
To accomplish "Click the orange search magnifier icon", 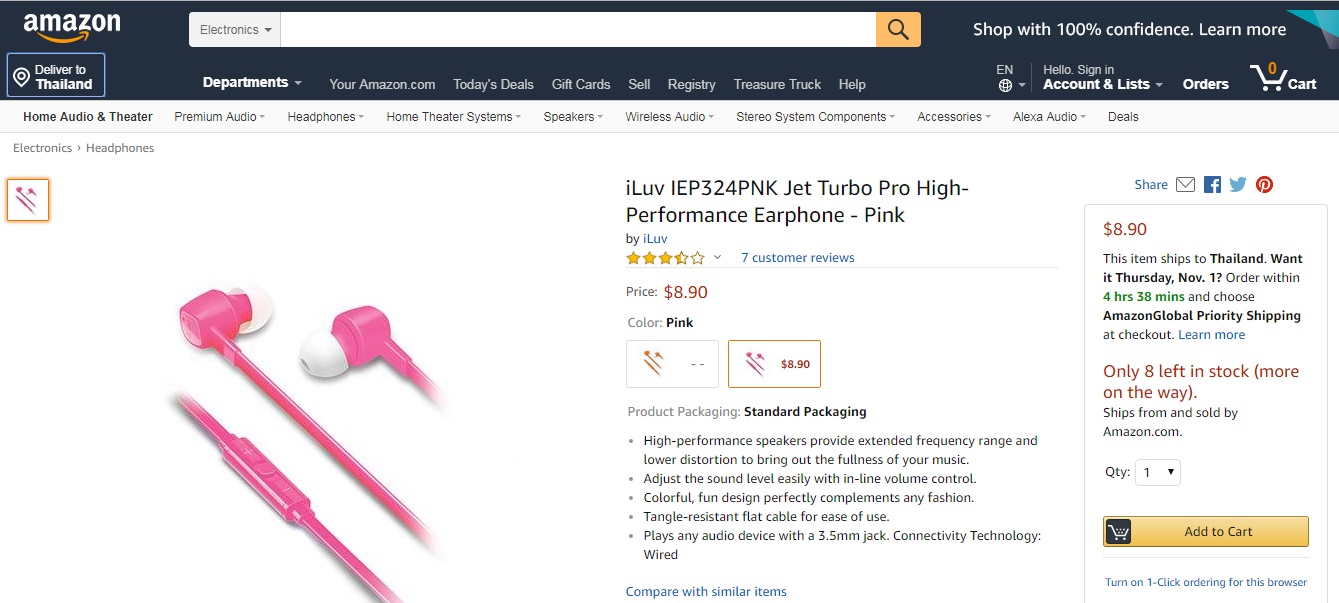I will tap(897, 29).
